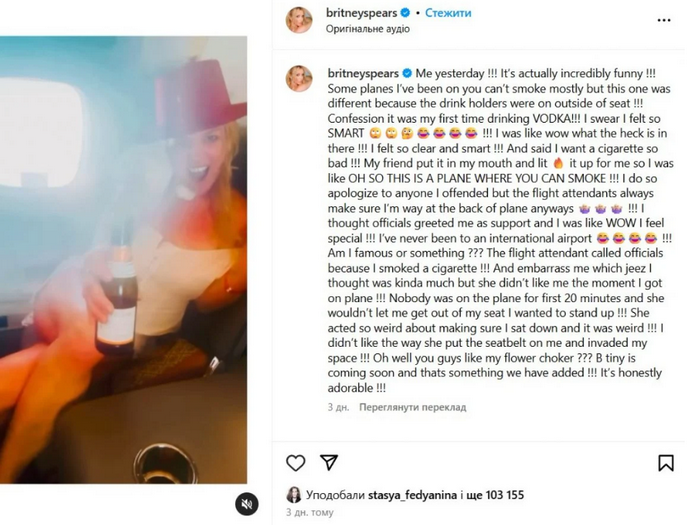700x525 pixels.
Task: Save the post with the bookmark icon
Action: coord(666,463)
